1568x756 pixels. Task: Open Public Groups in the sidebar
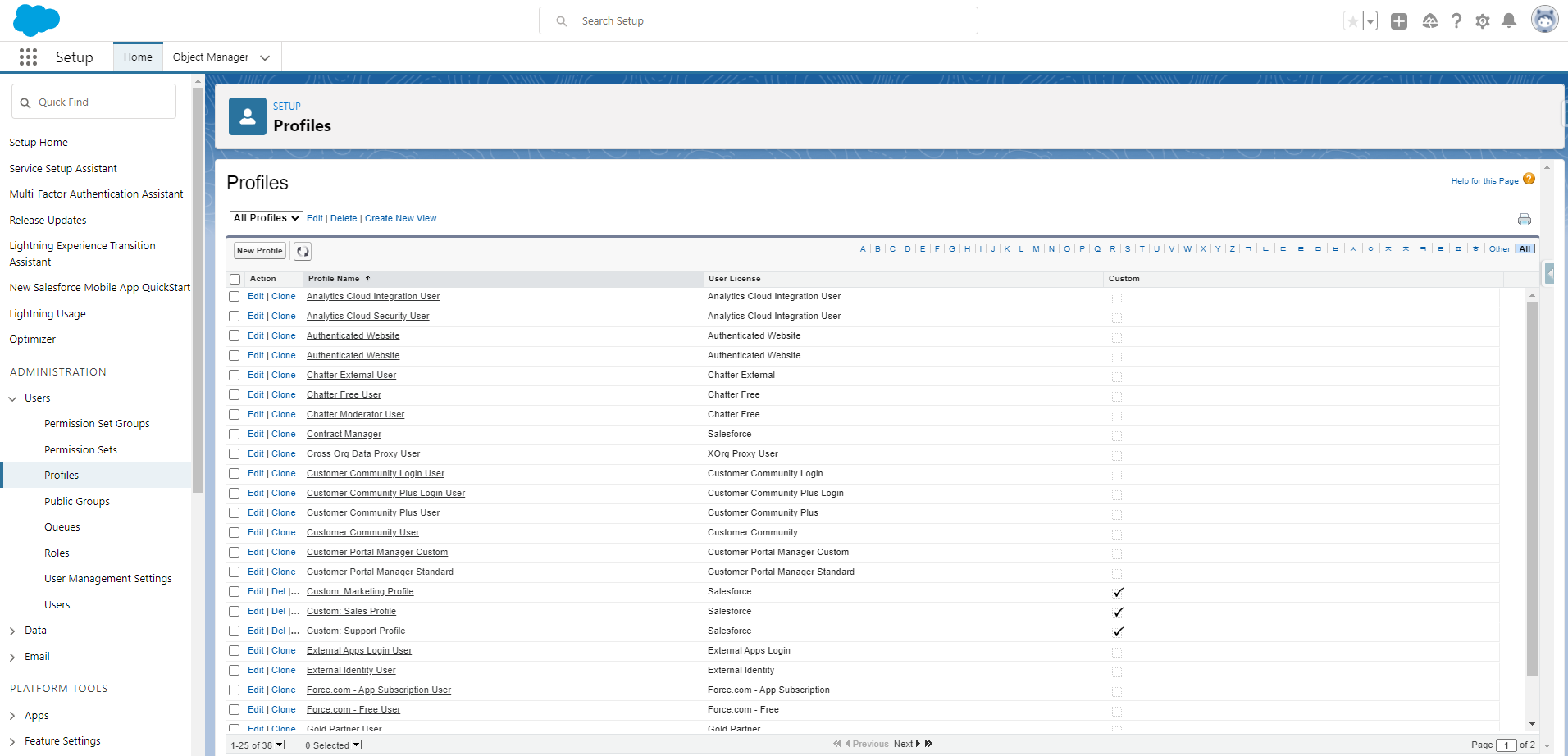[x=77, y=502]
